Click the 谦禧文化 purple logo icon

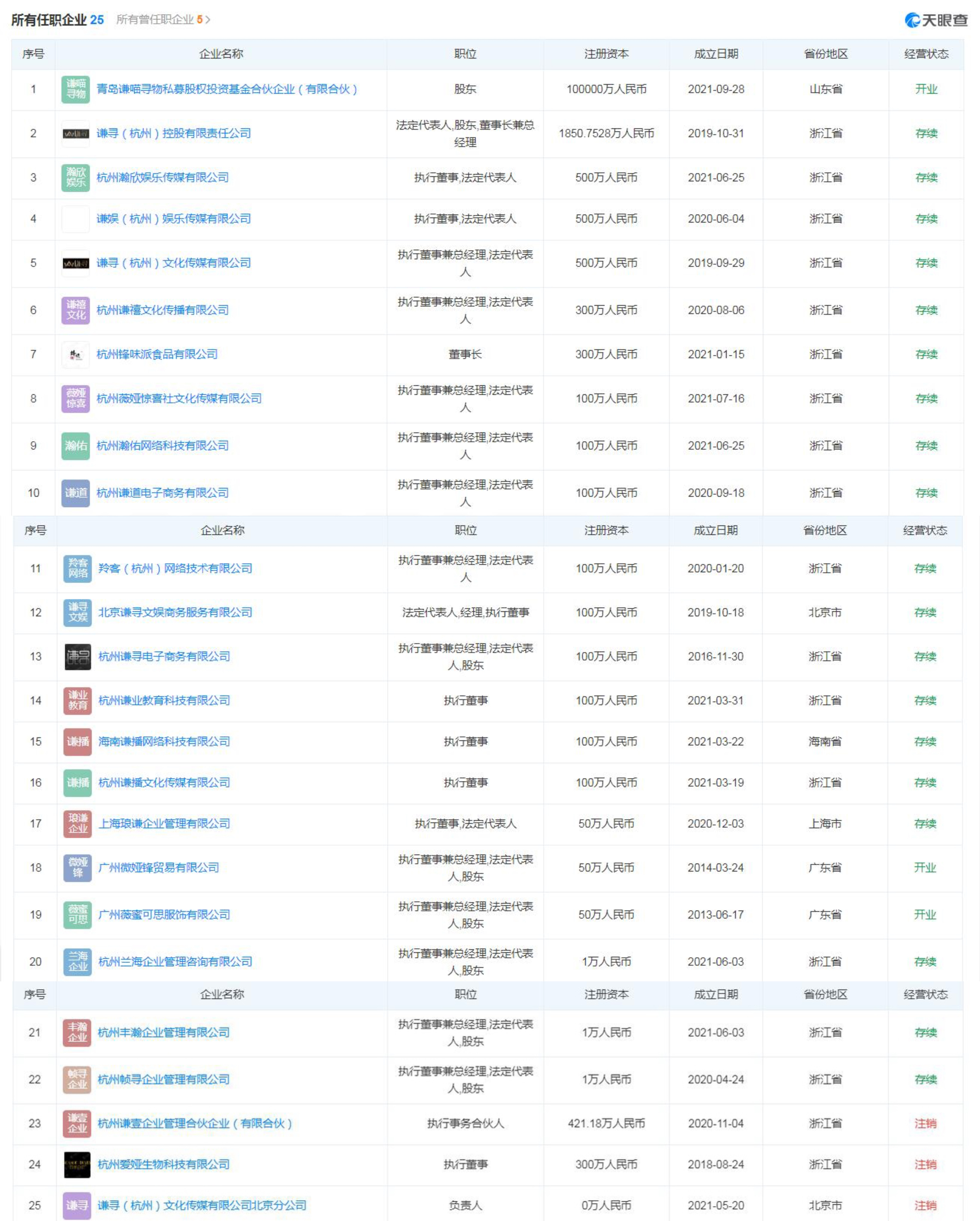(75, 310)
